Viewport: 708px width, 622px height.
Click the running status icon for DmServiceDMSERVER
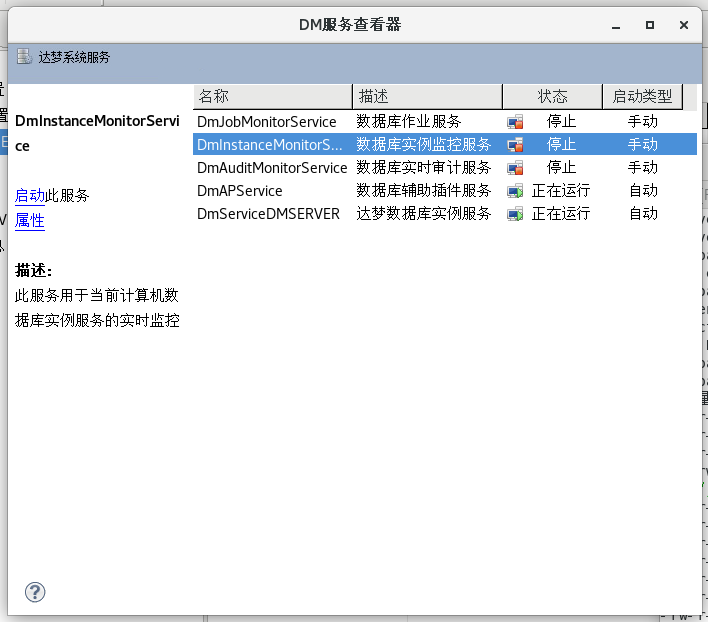(x=515, y=214)
